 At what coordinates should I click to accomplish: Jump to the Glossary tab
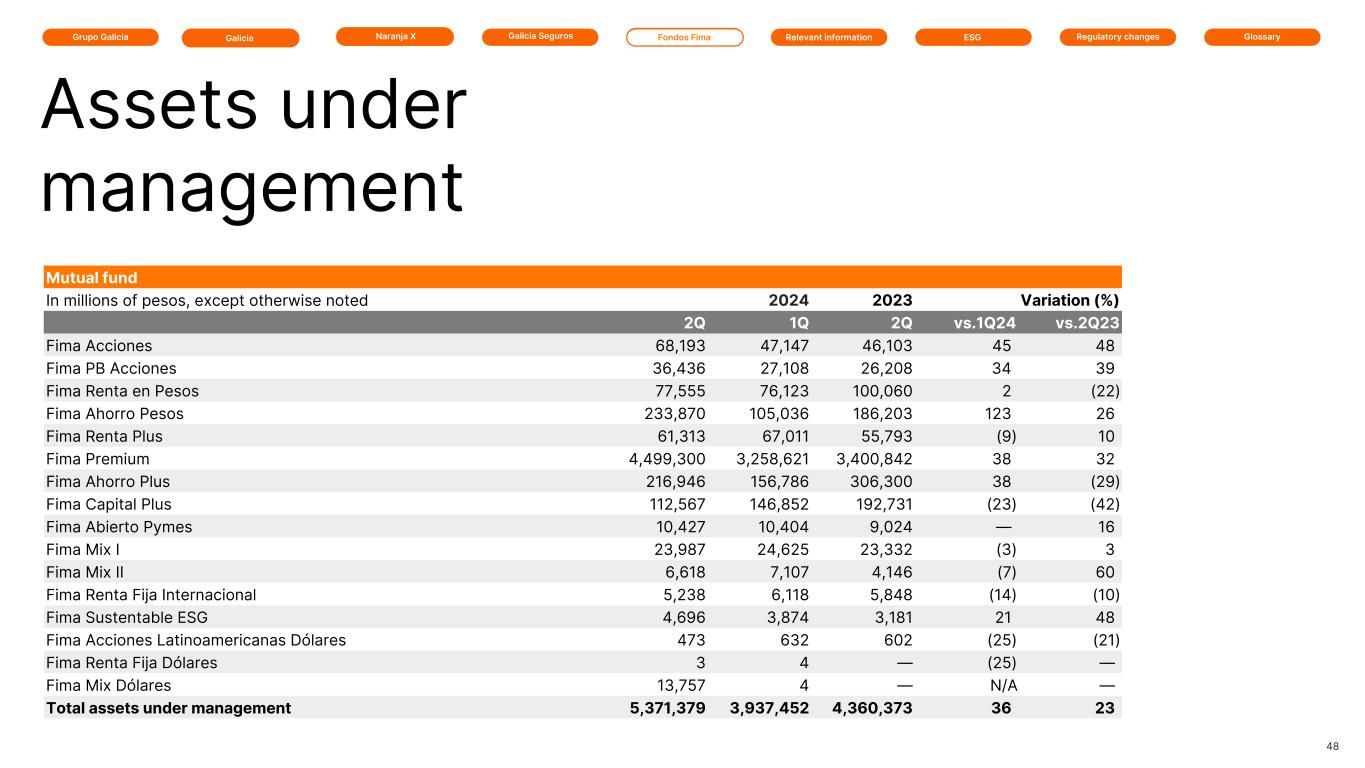(x=1261, y=37)
